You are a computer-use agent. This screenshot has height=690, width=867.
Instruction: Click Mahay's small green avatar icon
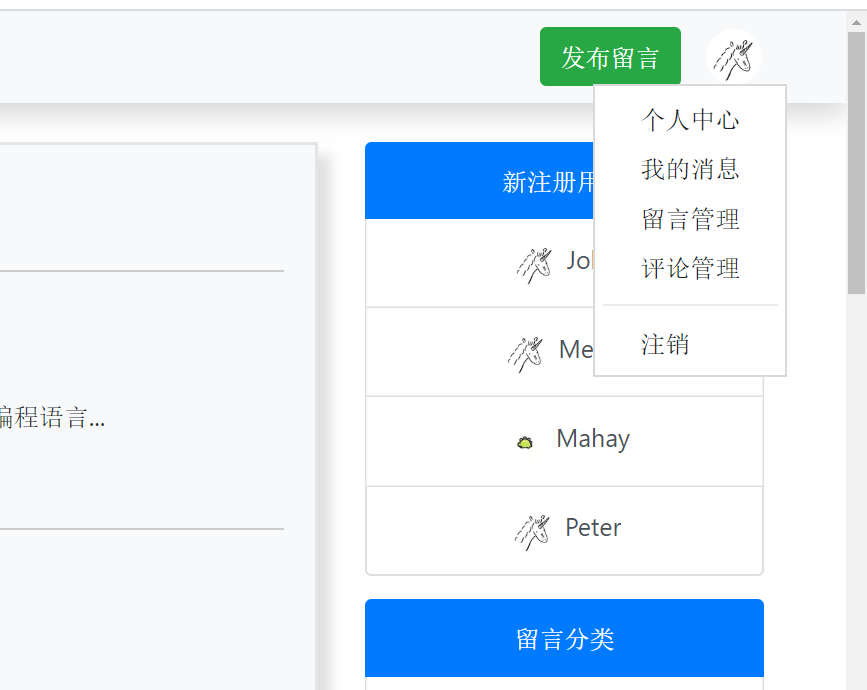tap(525, 441)
